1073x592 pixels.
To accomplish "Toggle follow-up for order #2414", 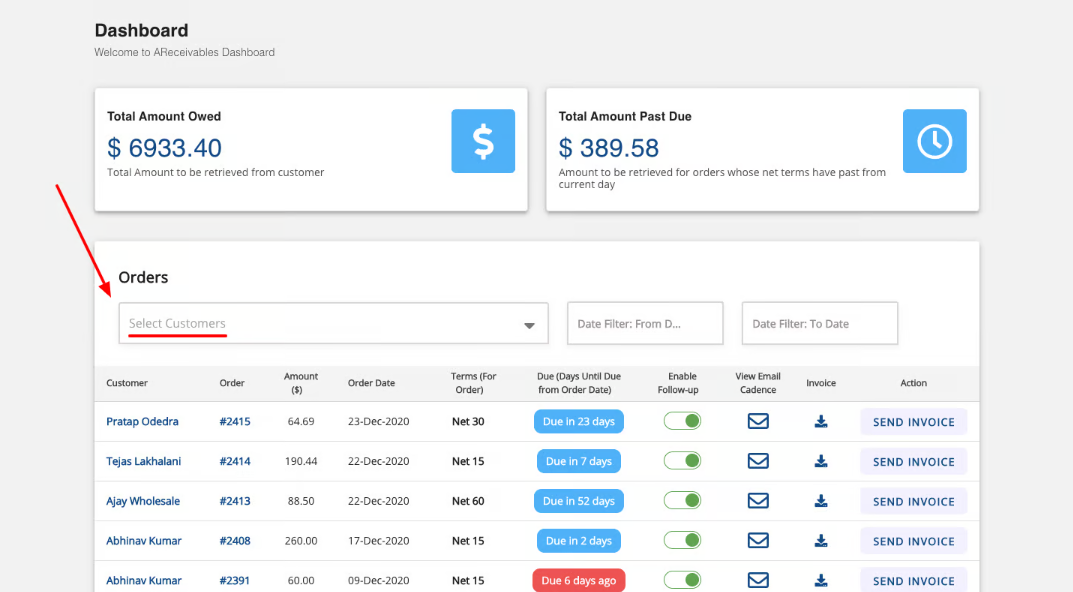I will (682, 461).
